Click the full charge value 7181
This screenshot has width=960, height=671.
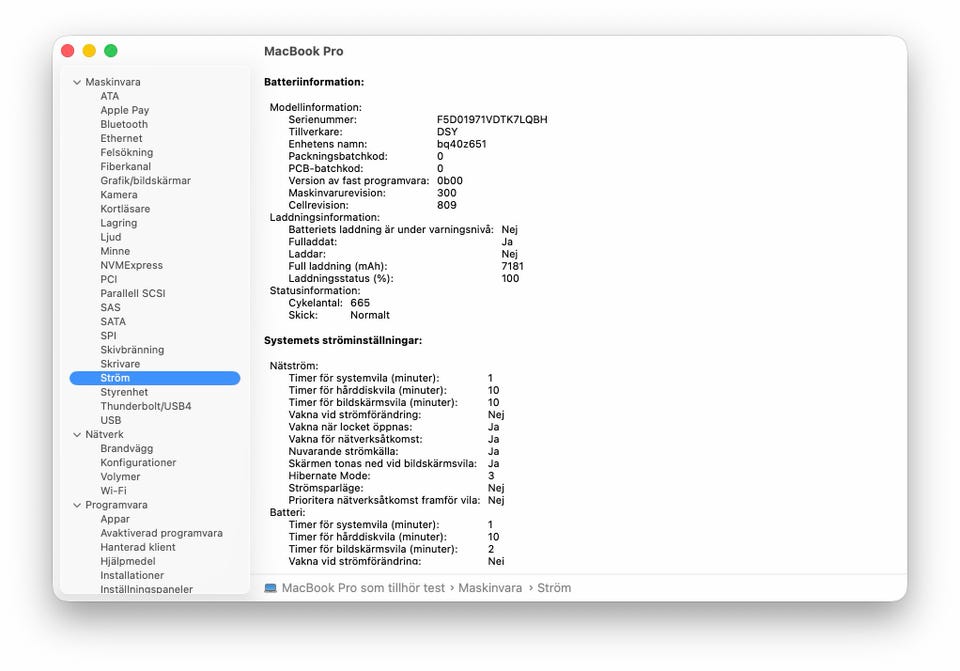[512, 266]
